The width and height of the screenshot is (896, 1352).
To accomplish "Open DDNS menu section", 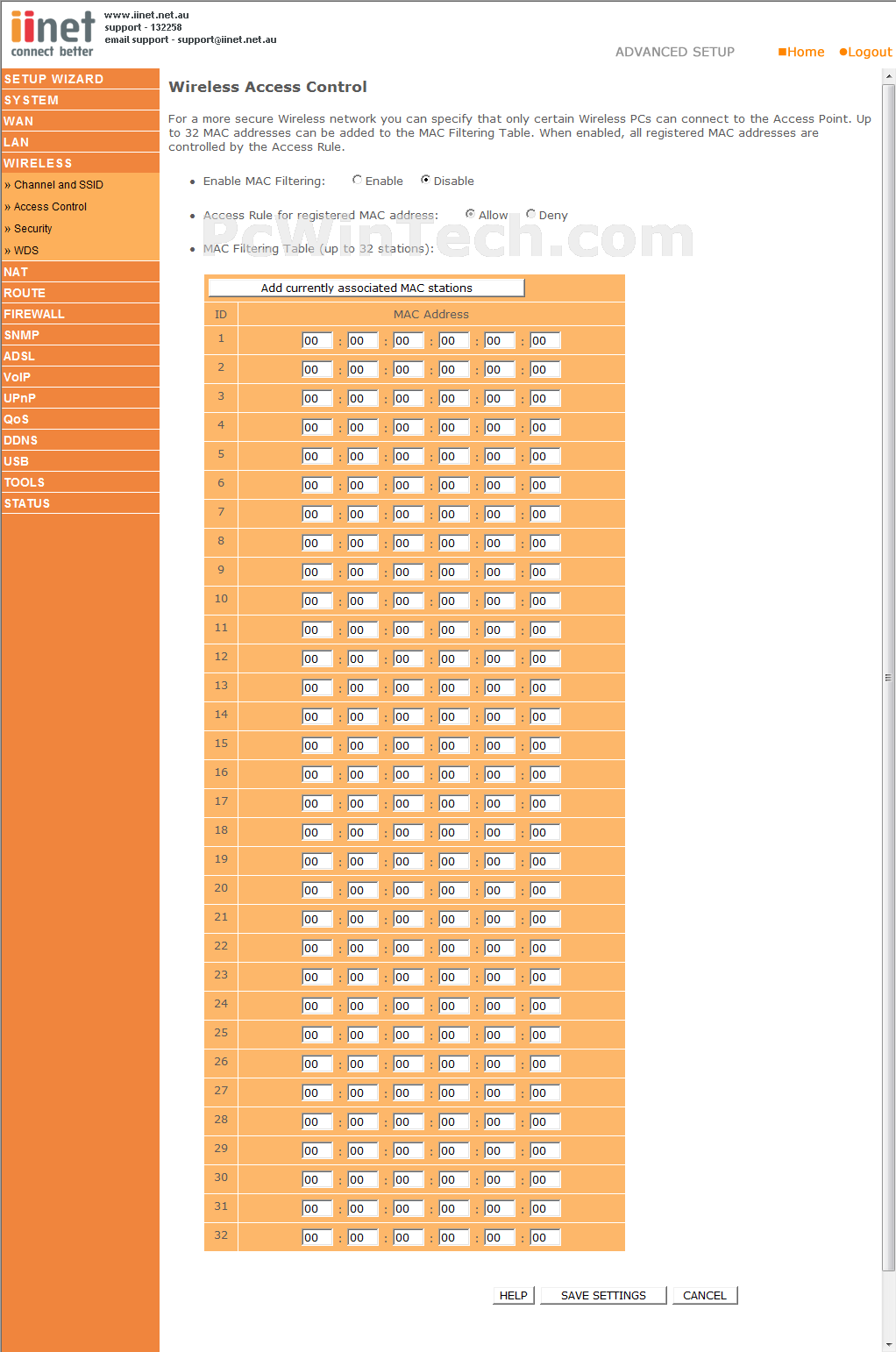I will click(80, 440).
